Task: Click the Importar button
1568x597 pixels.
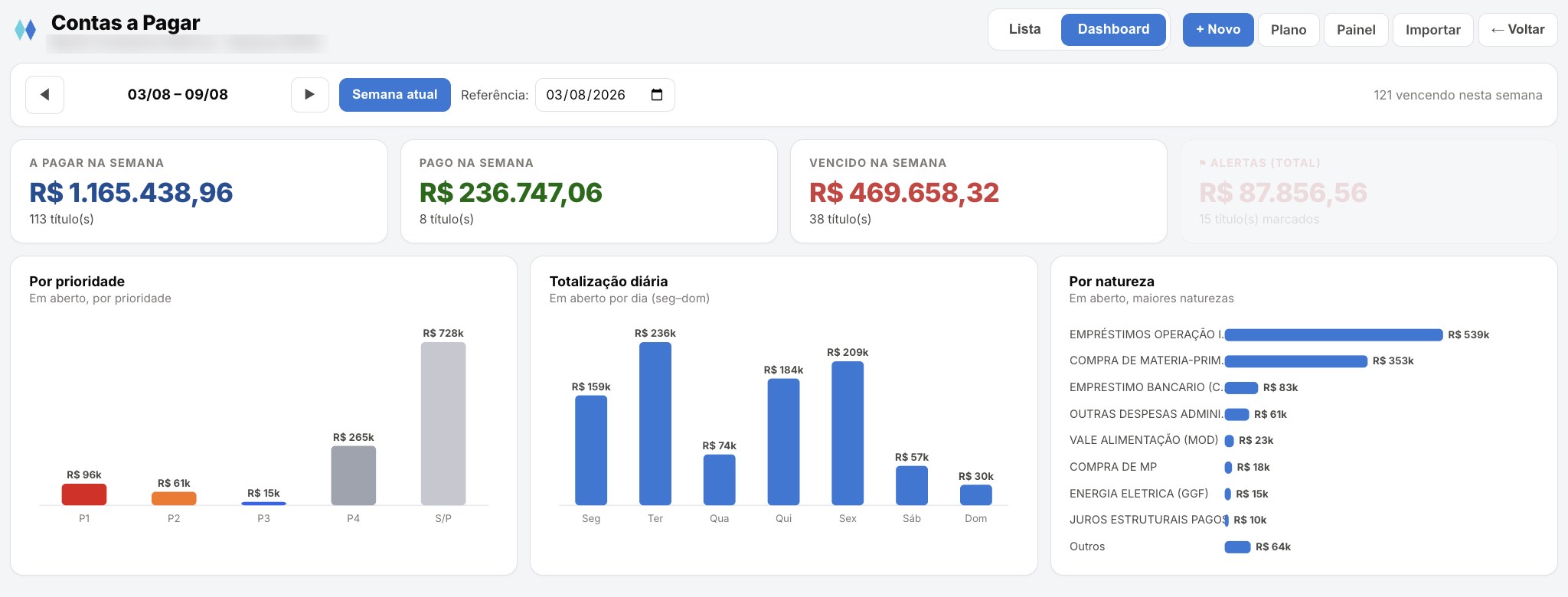Action: tap(1432, 30)
